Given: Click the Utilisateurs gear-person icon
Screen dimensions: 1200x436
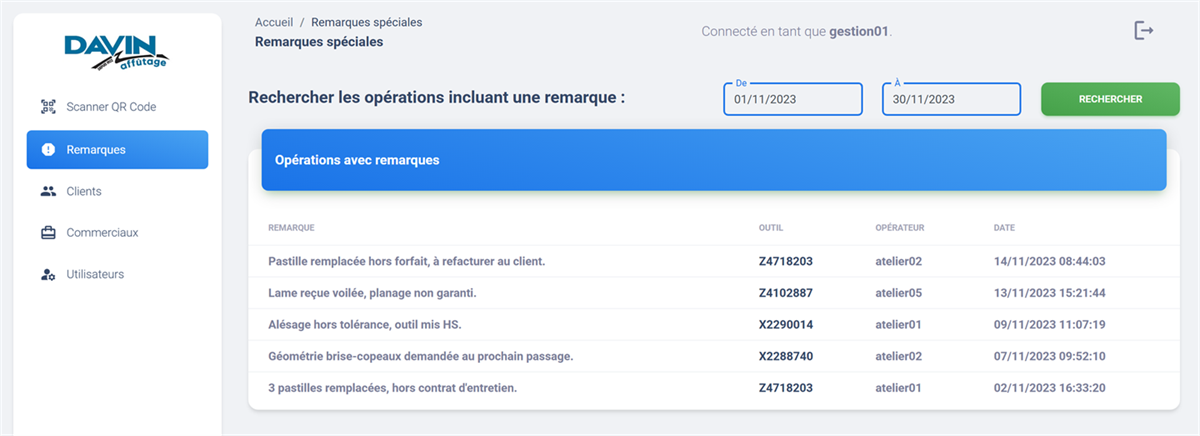Looking at the screenshot, I should (48, 274).
